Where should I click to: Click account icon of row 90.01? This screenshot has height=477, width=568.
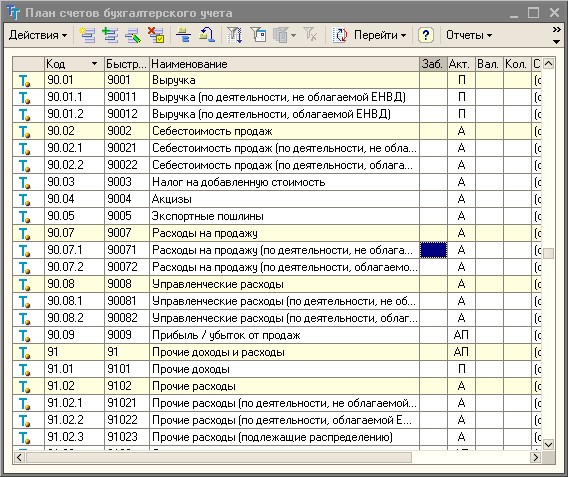click(x=24, y=80)
